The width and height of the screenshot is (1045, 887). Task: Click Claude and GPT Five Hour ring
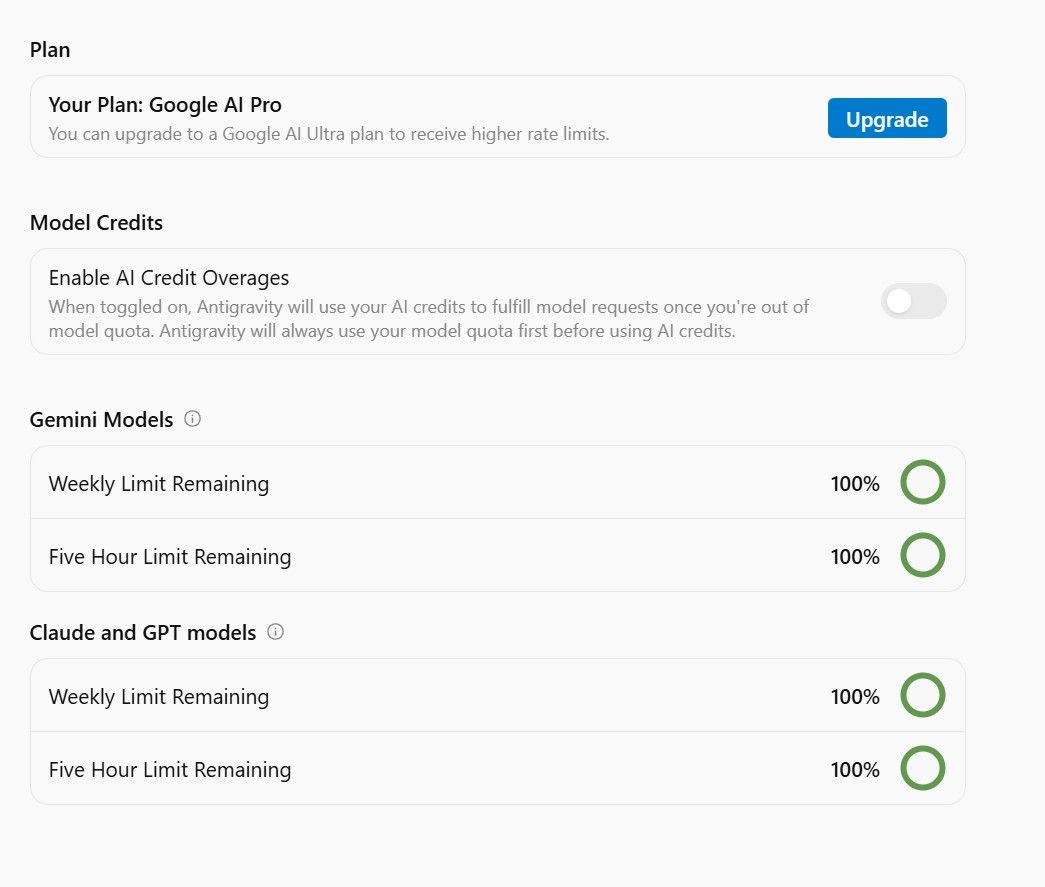tap(922, 768)
